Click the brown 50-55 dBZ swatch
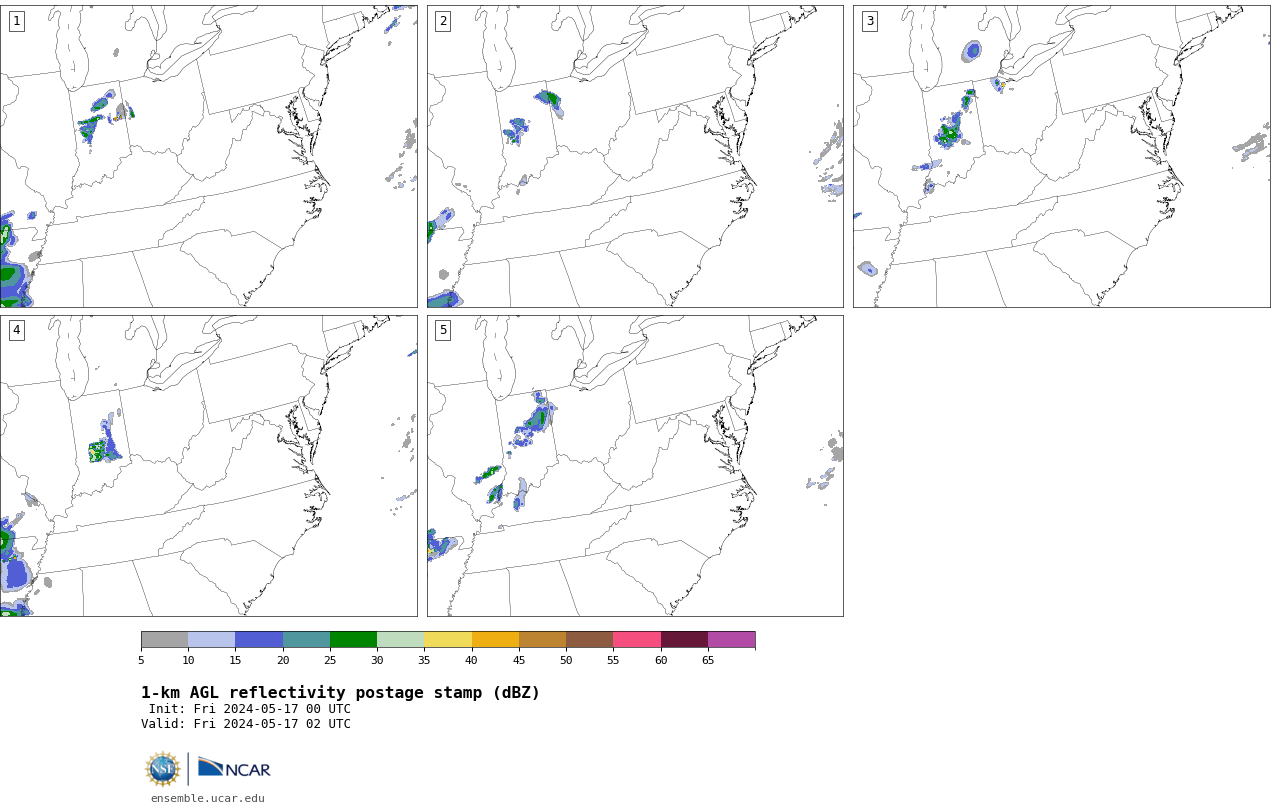Screen dimensions: 1280x809 tap(589, 640)
